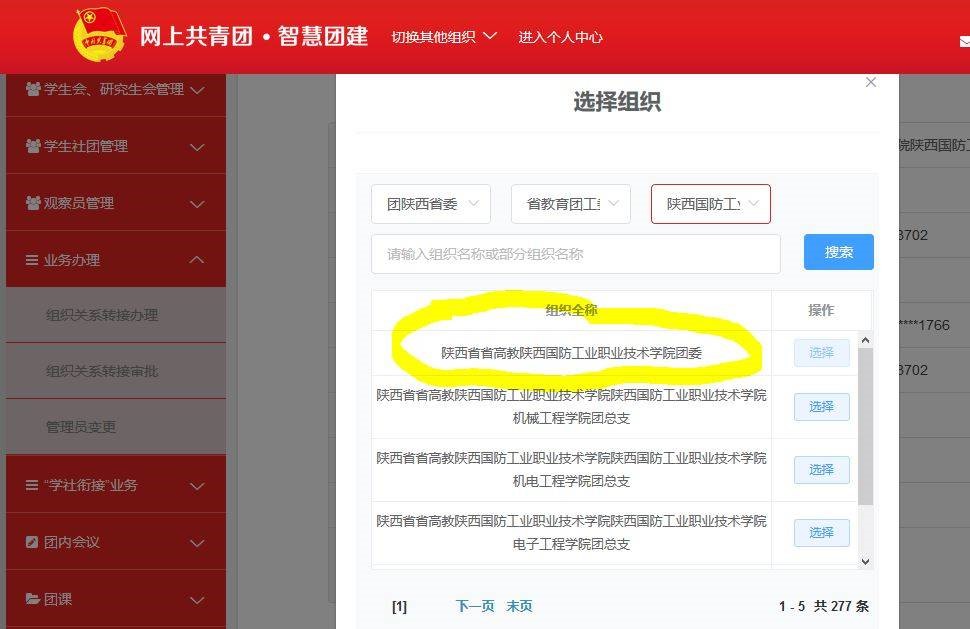970x629 pixels.
Task: Click 选择 for 电子工程学院团总支 row
Action: coord(821,533)
